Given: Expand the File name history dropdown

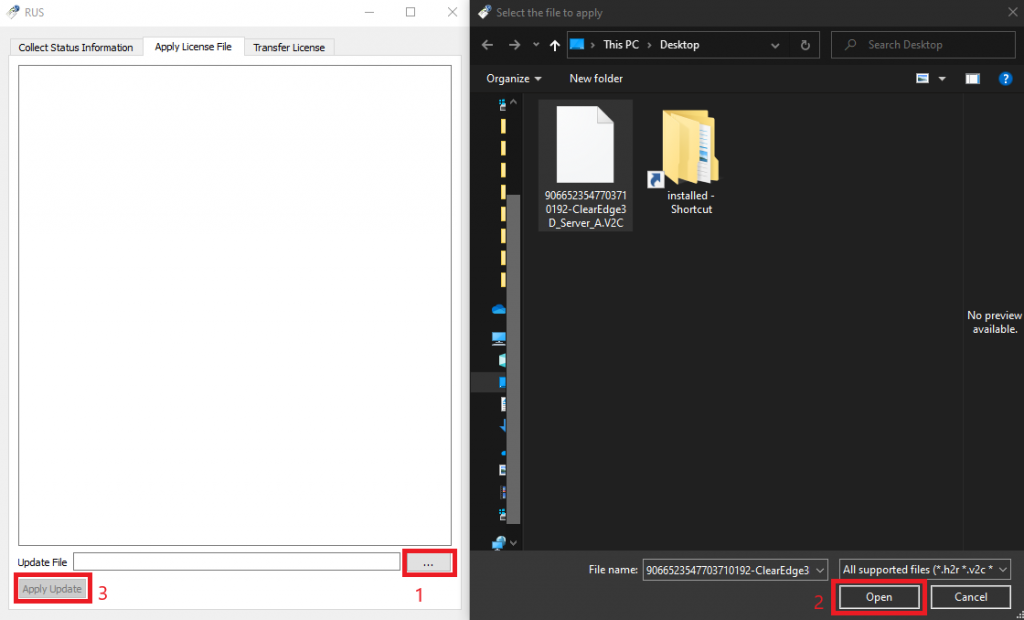Looking at the screenshot, I should click(x=820, y=569).
